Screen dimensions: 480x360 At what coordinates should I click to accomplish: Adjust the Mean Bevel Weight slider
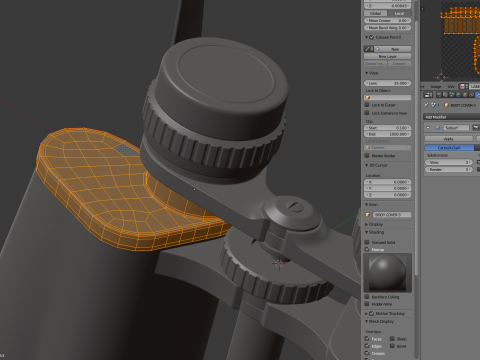pyautogui.click(x=387, y=28)
